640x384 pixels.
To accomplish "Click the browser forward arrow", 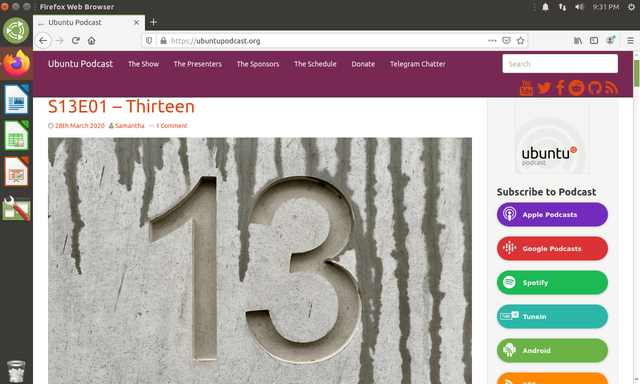I will 60,40.
